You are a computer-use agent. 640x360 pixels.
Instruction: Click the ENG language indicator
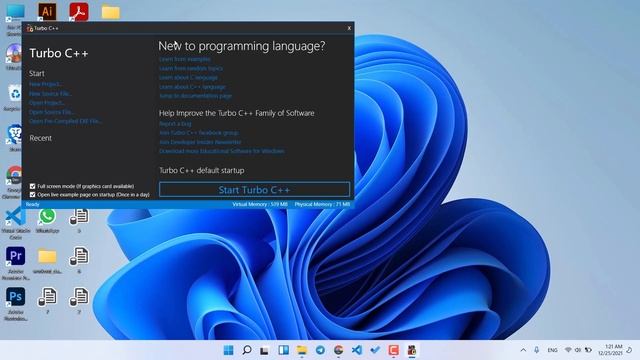tap(552, 350)
